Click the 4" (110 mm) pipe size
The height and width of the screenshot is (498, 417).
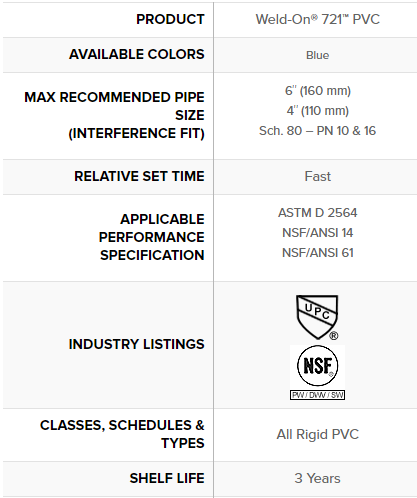coord(318,111)
